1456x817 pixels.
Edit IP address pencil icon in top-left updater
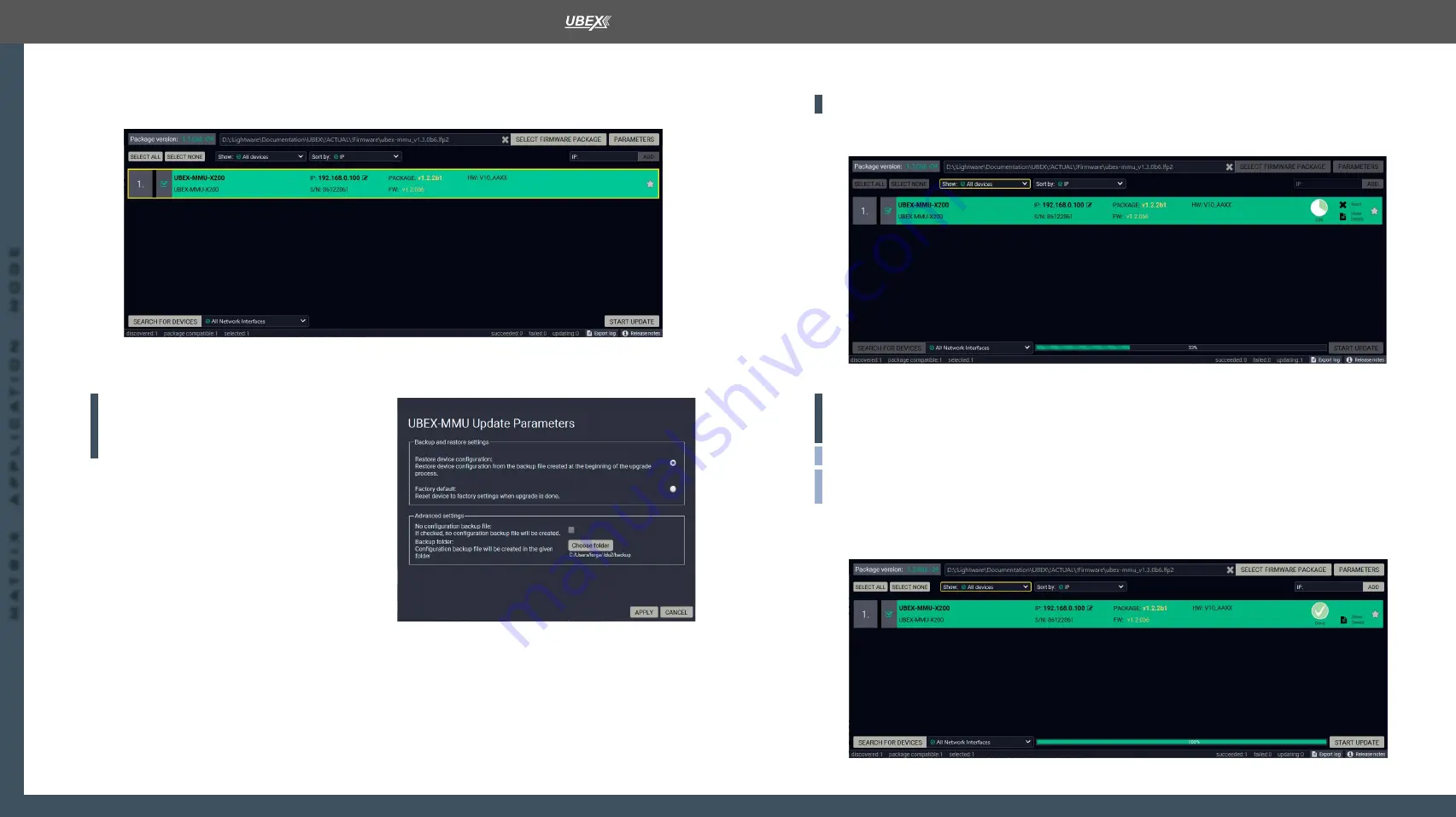click(365, 178)
